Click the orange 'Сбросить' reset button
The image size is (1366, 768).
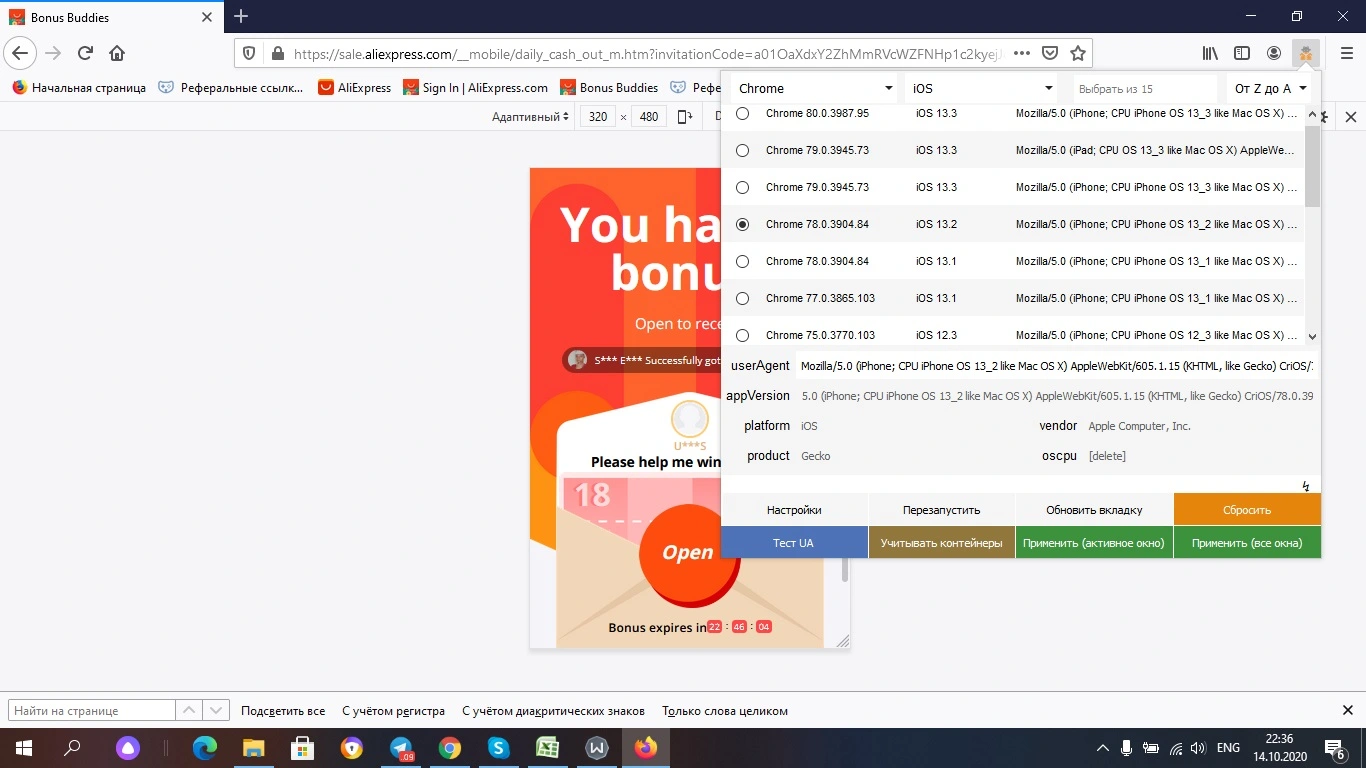(1247, 510)
